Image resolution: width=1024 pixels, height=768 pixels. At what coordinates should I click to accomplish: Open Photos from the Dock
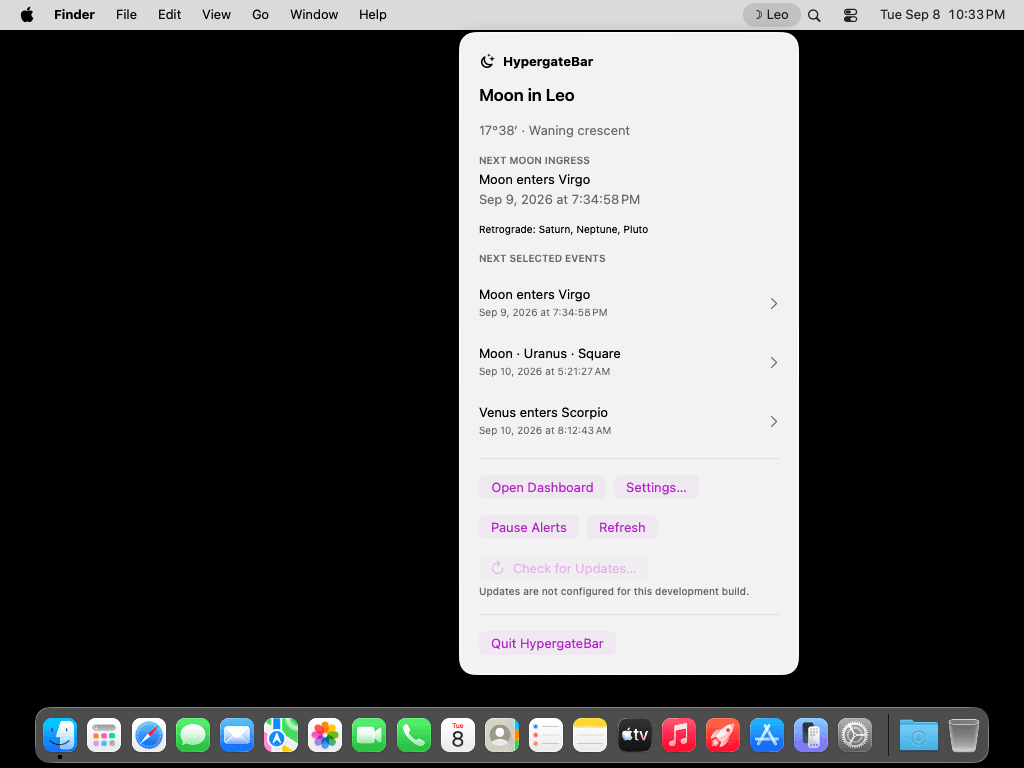coord(325,735)
